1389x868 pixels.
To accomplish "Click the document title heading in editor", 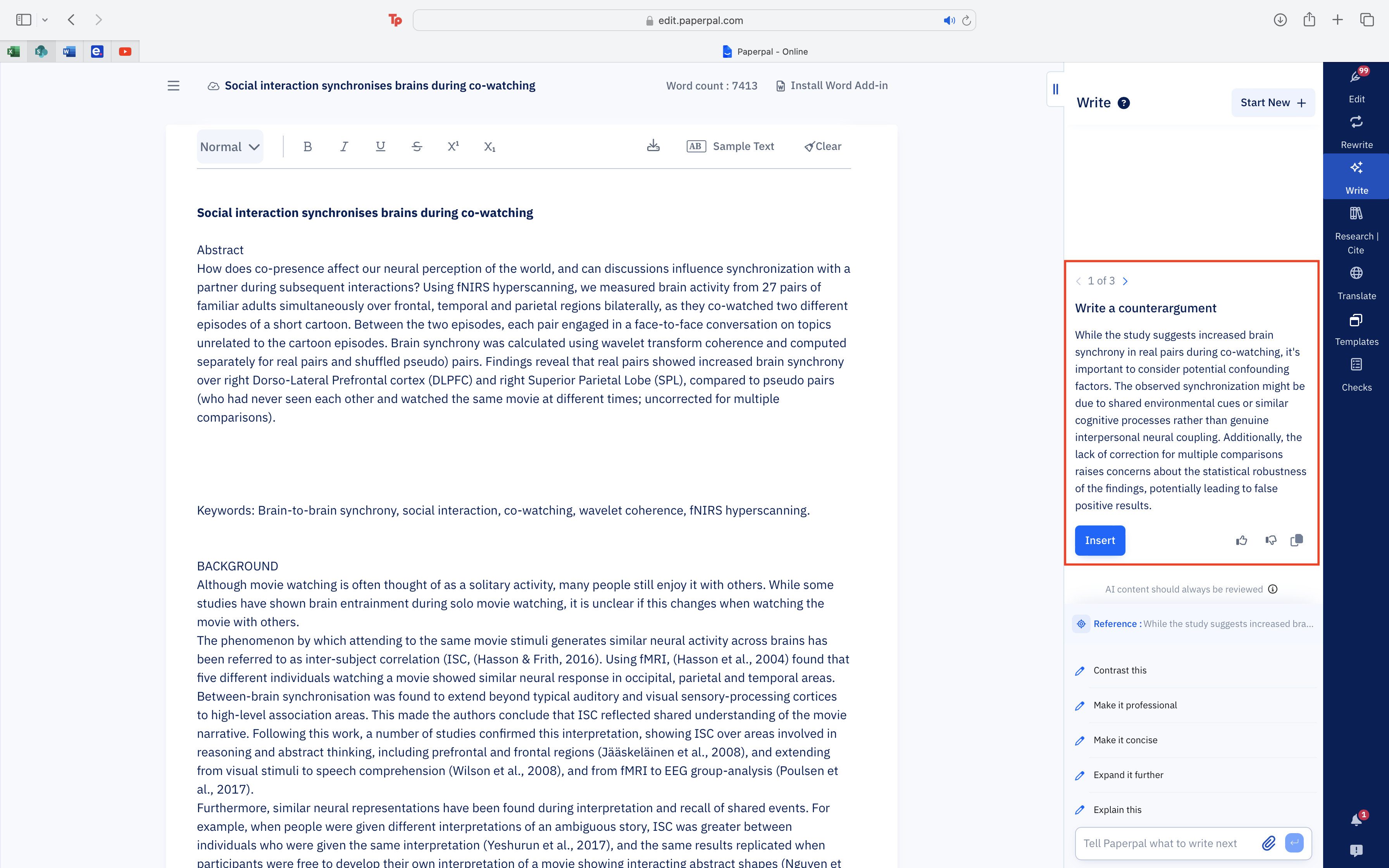I will click(x=365, y=213).
